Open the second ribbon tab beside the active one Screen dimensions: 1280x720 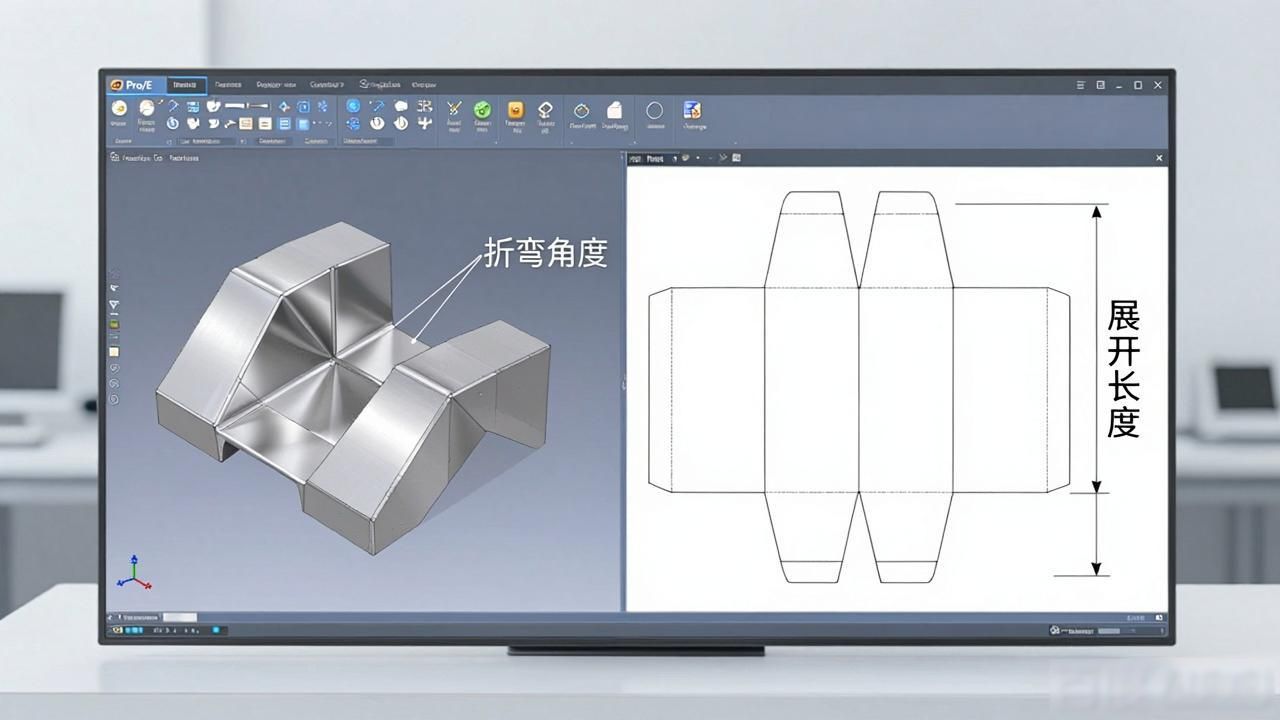pyautogui.click(x=229, y=86)
